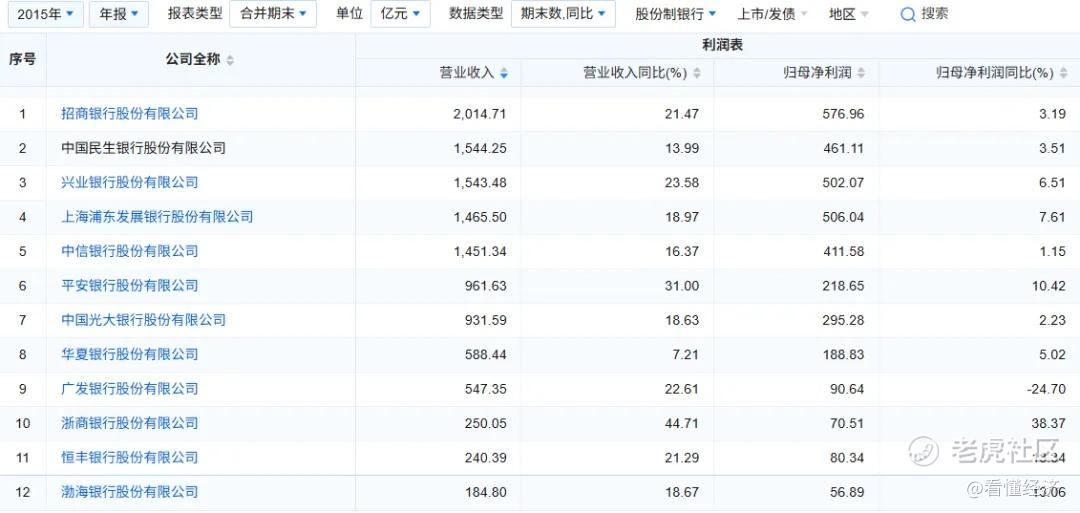This screenshot has height=513, width=1080.
Task: Open 华夏银行股份有限公司 link
Action: click(129, 355)
